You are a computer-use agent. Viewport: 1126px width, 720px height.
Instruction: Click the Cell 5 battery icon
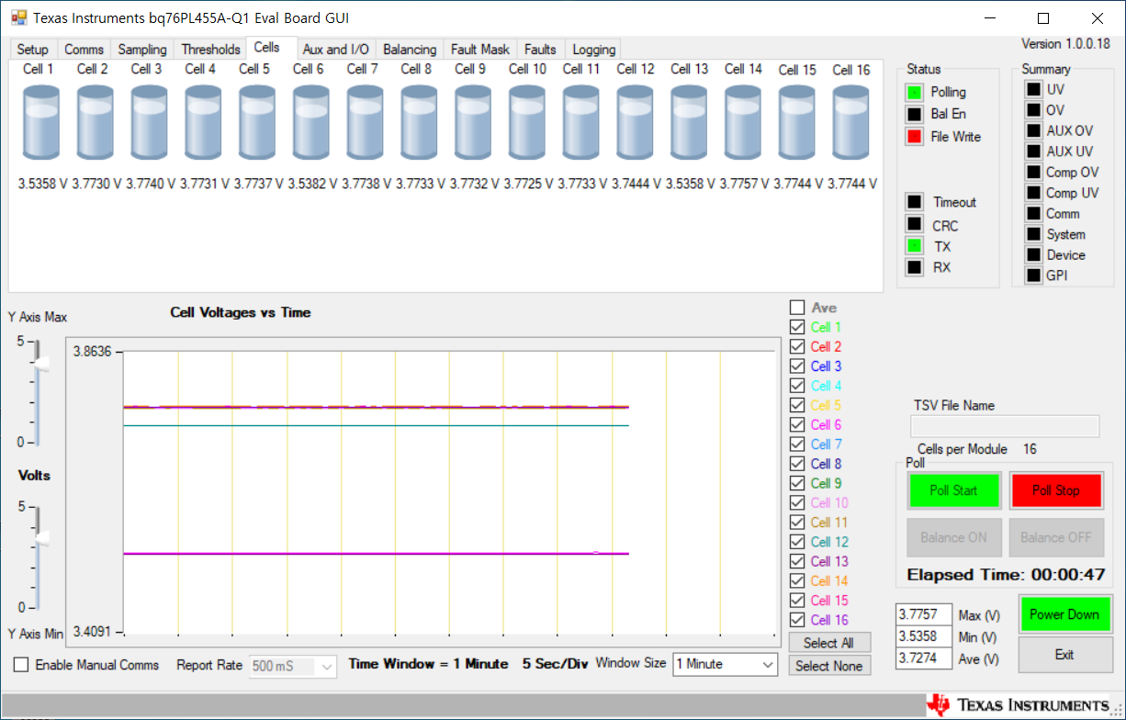pyautogui.click(x=257, y=123)
